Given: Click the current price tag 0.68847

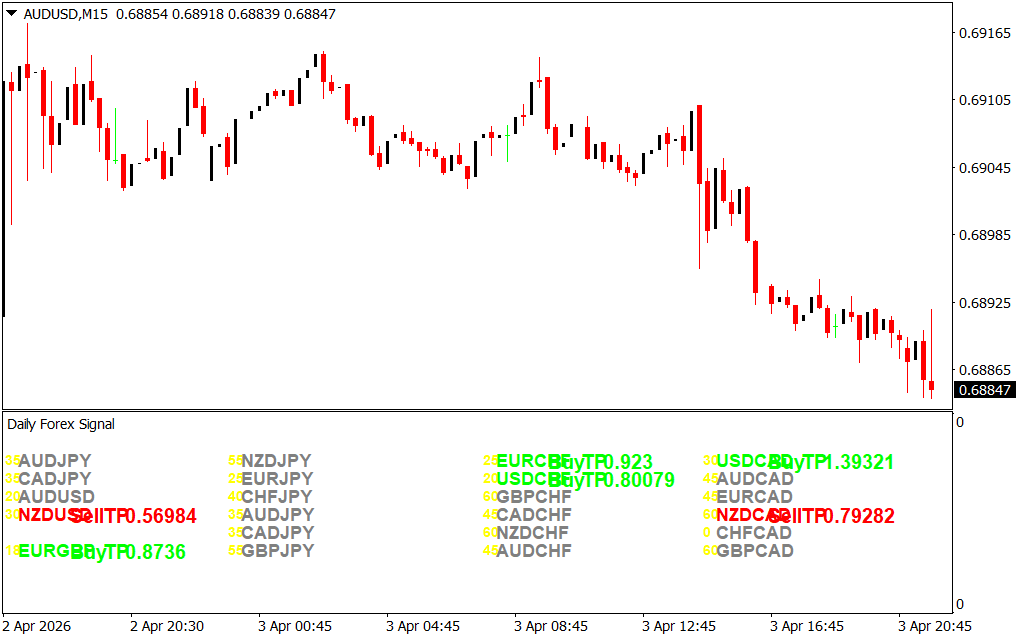Looking at the screenshot, I should [984, 389].
